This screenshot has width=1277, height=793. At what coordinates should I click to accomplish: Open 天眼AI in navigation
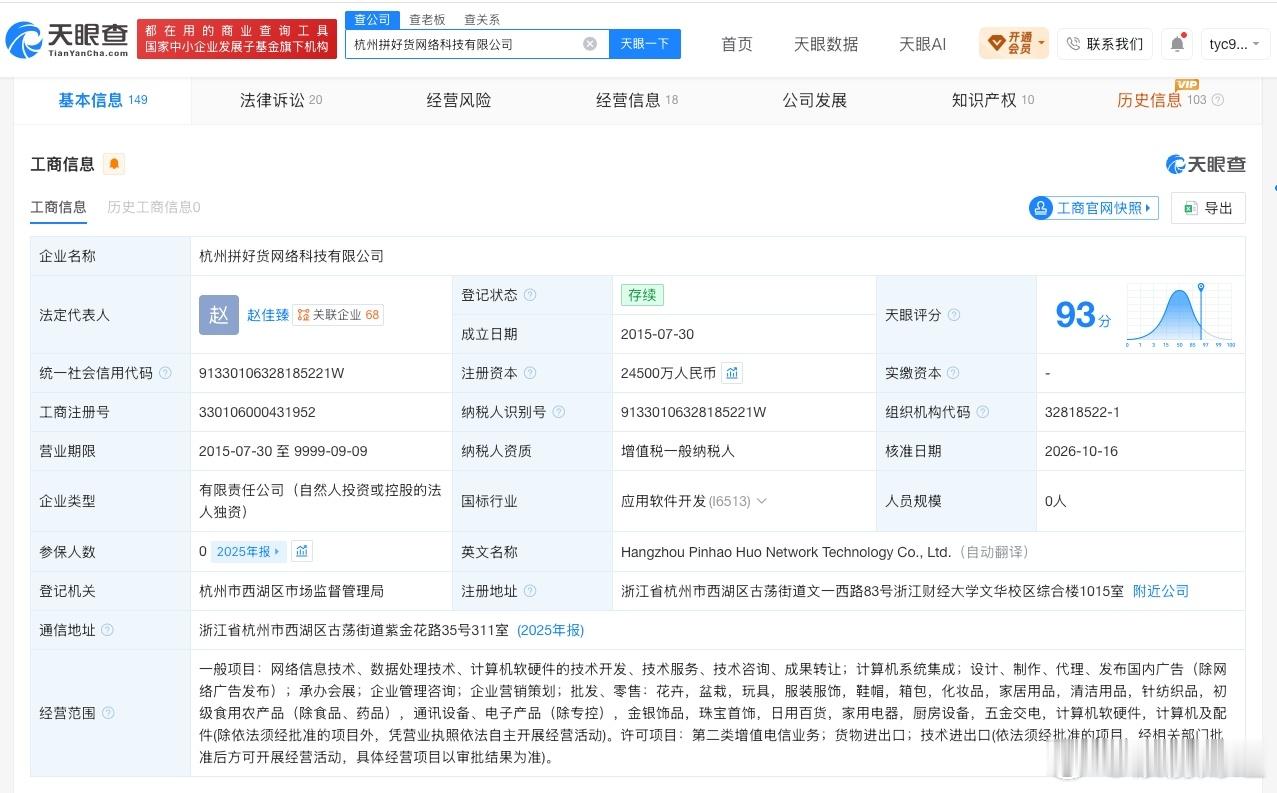pyautogui.click(x=922, y=44)
